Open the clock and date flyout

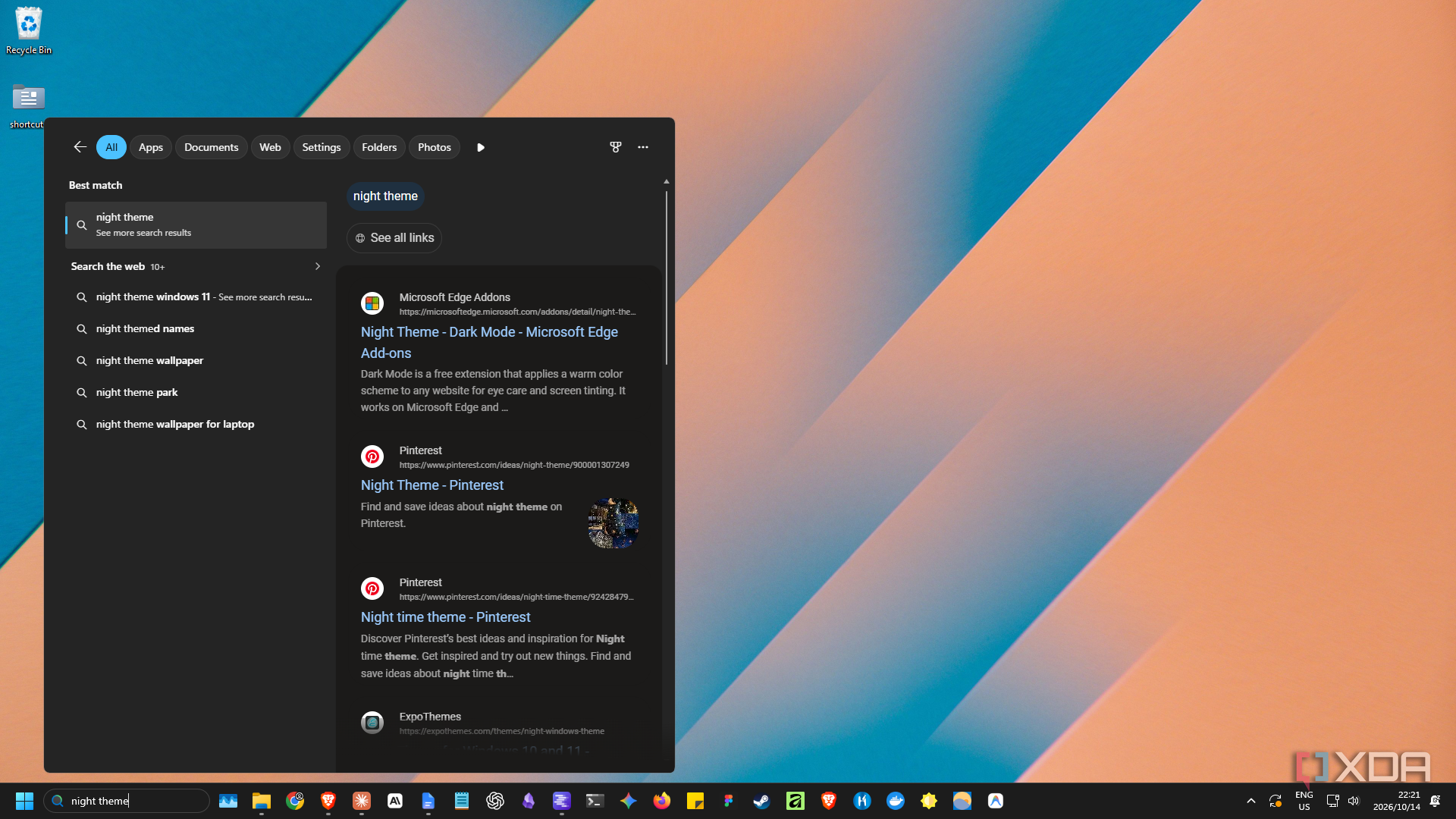1396,801
